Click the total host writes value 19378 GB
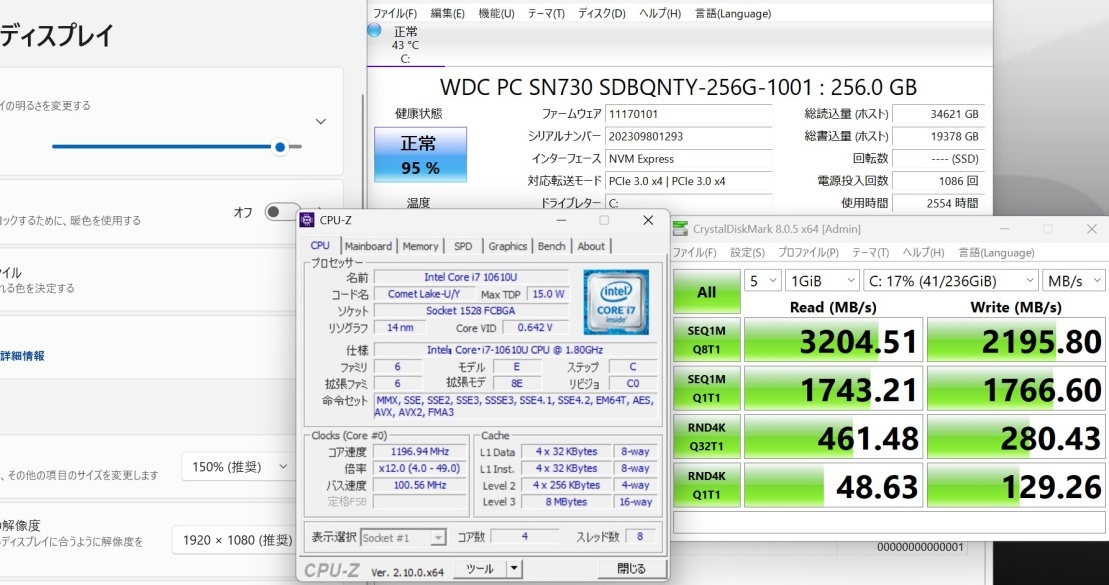The height and width of the screenshot is (585, 1109). [938, 137]
